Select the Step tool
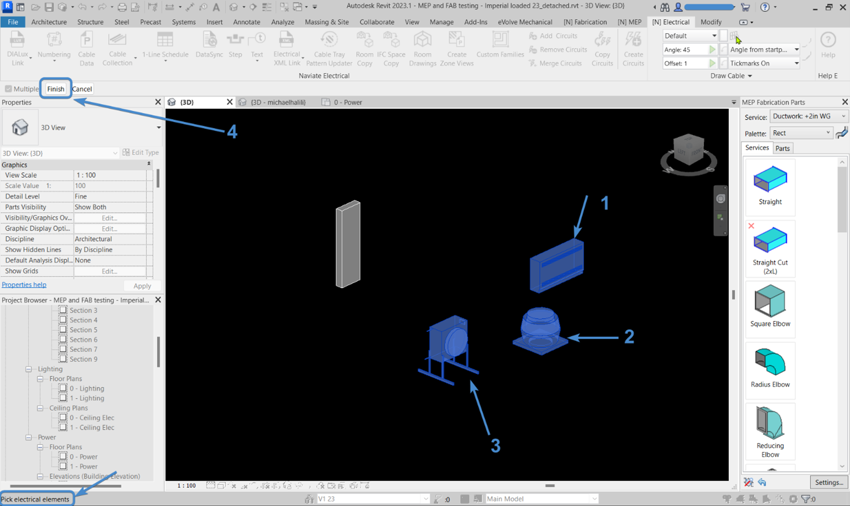This screenshot has width=850, height=506. [235, 46]
